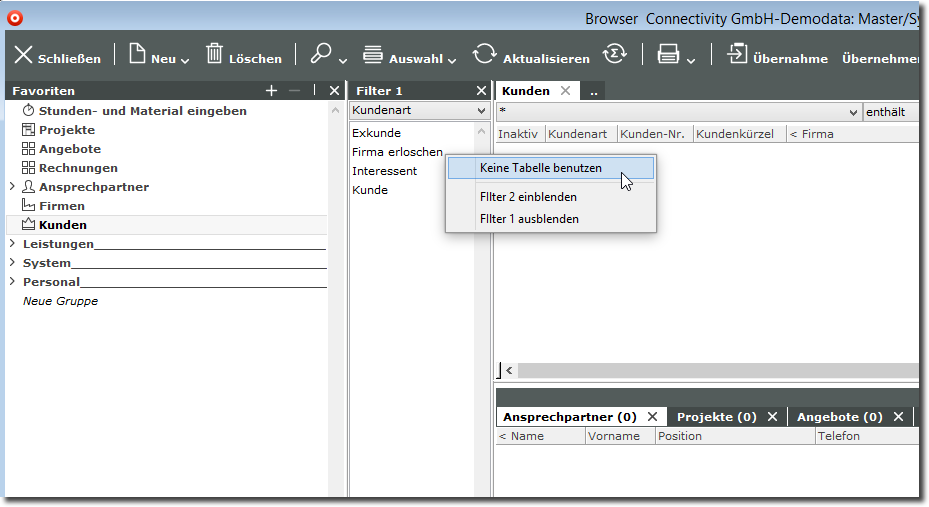Expand the Ansprechpartner tree node
This screenshot has width=929, height=507.
(12, 187)
